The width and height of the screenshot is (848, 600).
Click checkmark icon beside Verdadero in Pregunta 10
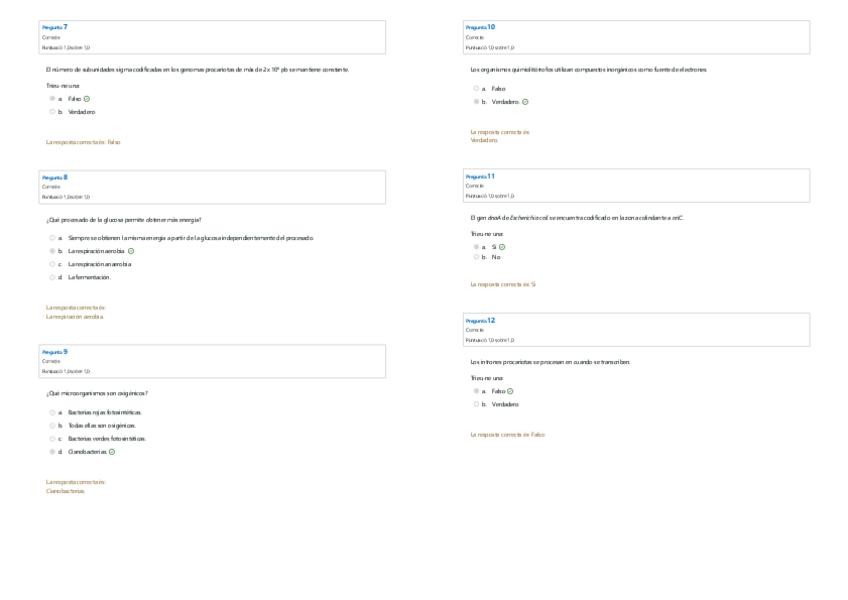click(525, 102)
